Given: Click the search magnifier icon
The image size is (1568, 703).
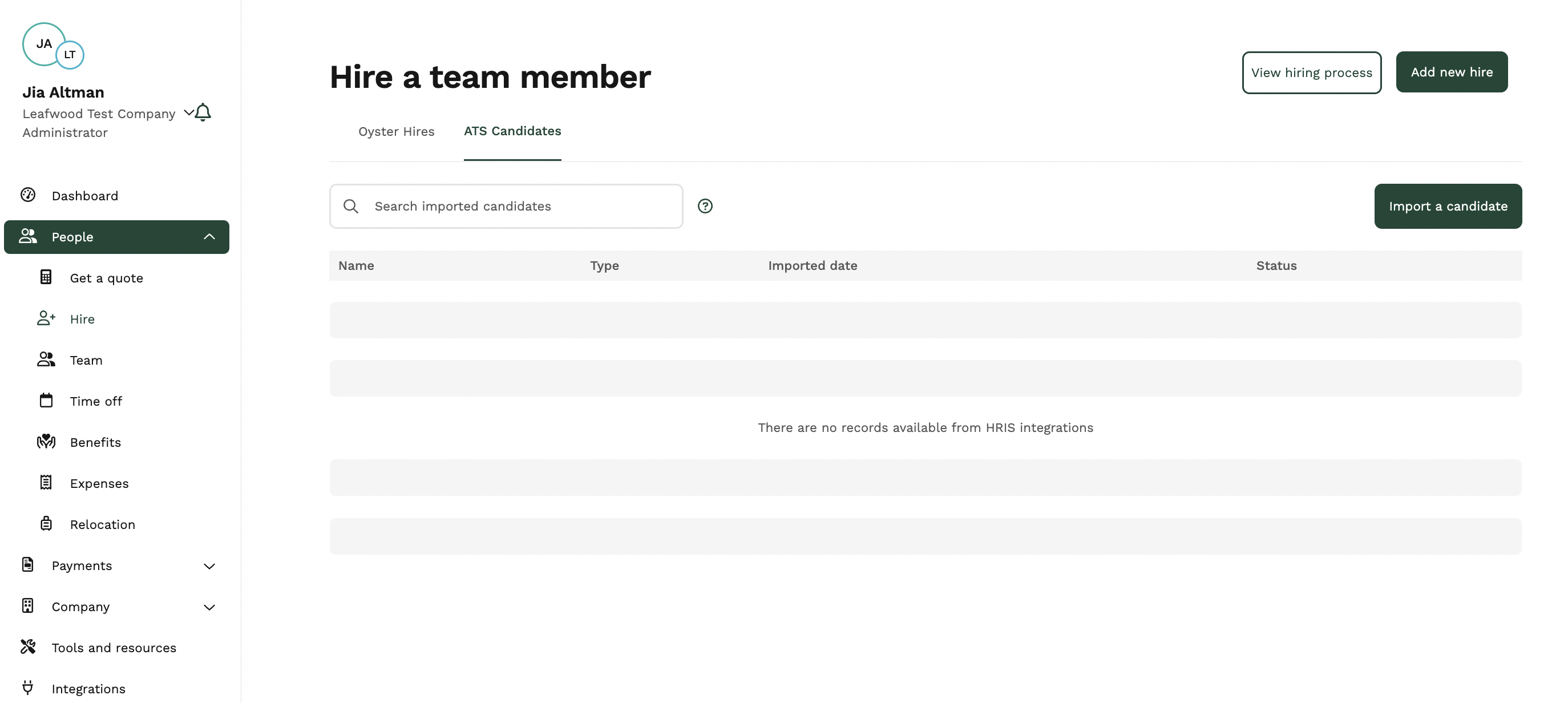Looking at the screenshot, I should [350, 207].
